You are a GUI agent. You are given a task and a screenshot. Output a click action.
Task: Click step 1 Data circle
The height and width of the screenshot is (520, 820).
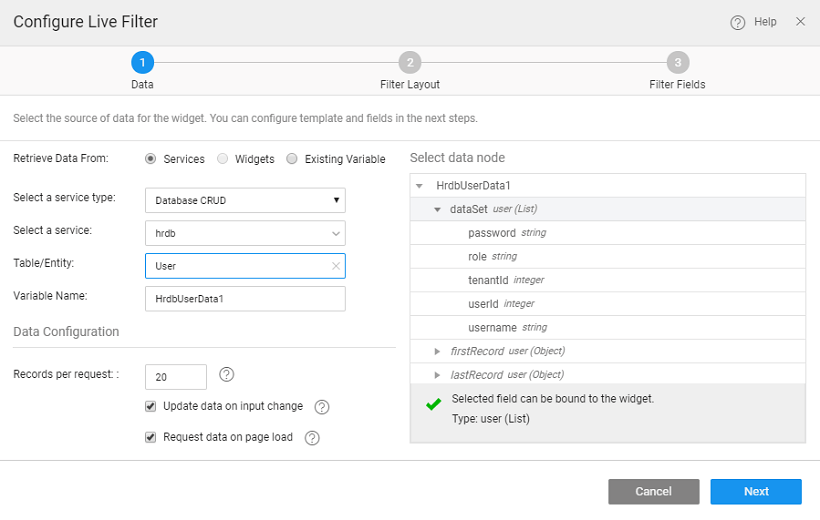pyautogui.click(x=142, y=62)
